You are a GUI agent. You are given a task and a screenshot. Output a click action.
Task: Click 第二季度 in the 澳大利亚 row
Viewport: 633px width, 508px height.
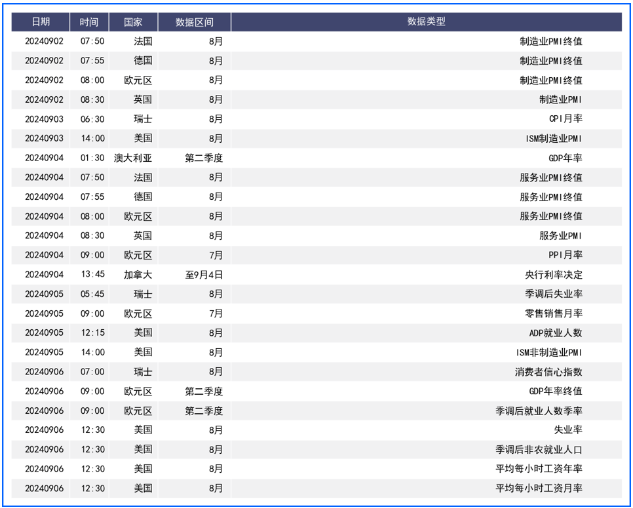point(204,158)
